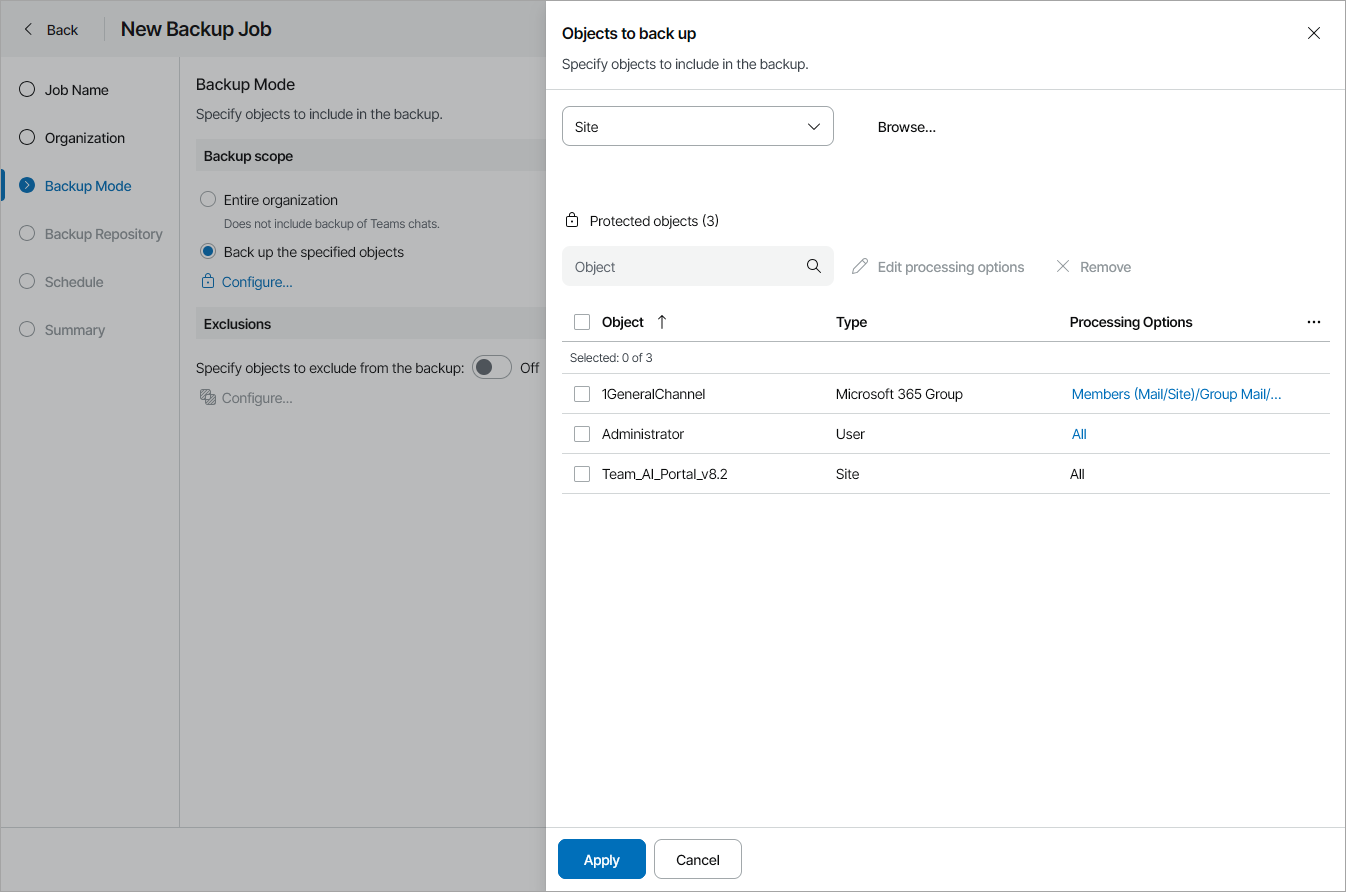Viewport: 1346px width, 892px height.
Task: Select the Administrator row checkbox
Action: 582,434
